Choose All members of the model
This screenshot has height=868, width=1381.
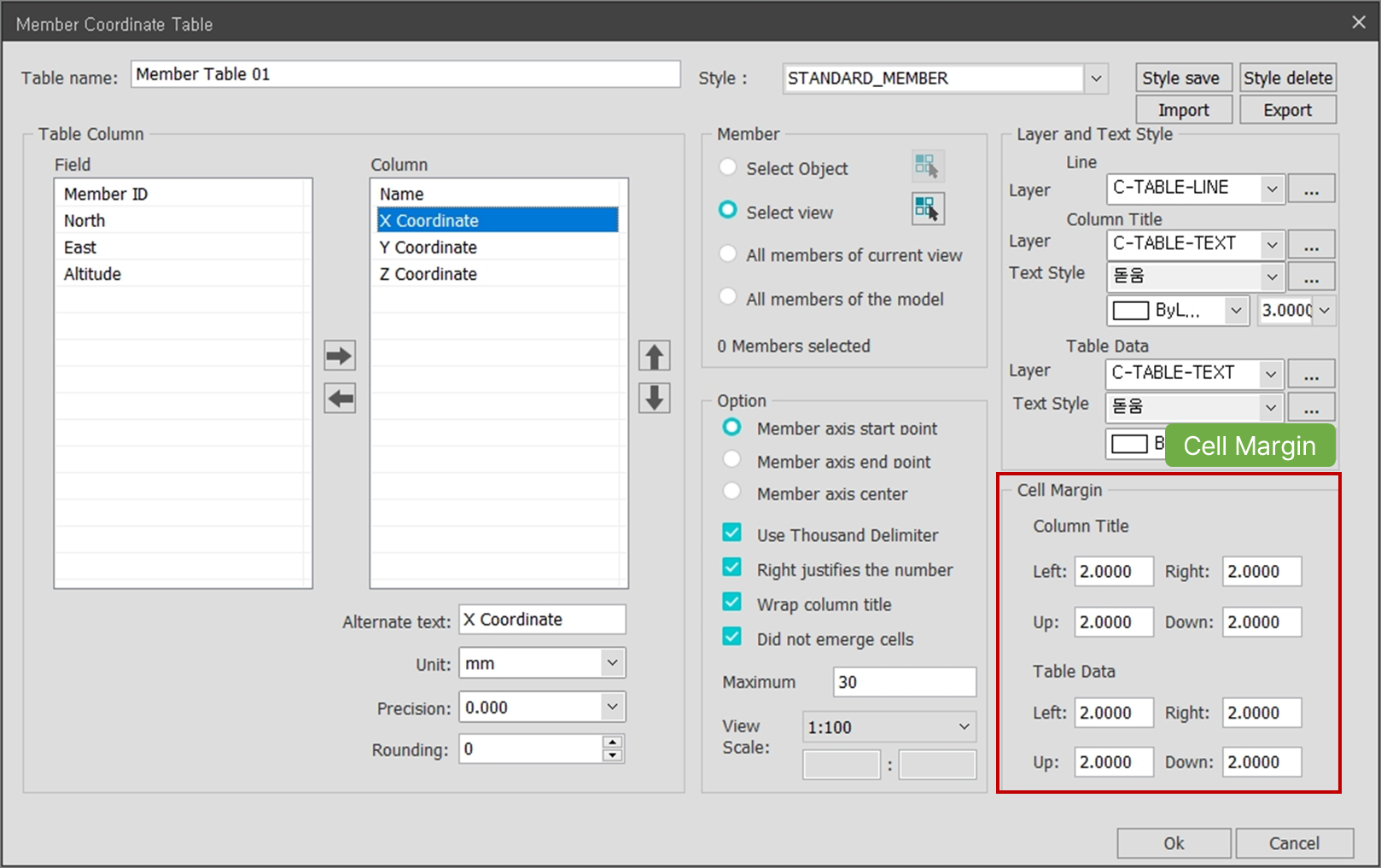coord(728,296)
